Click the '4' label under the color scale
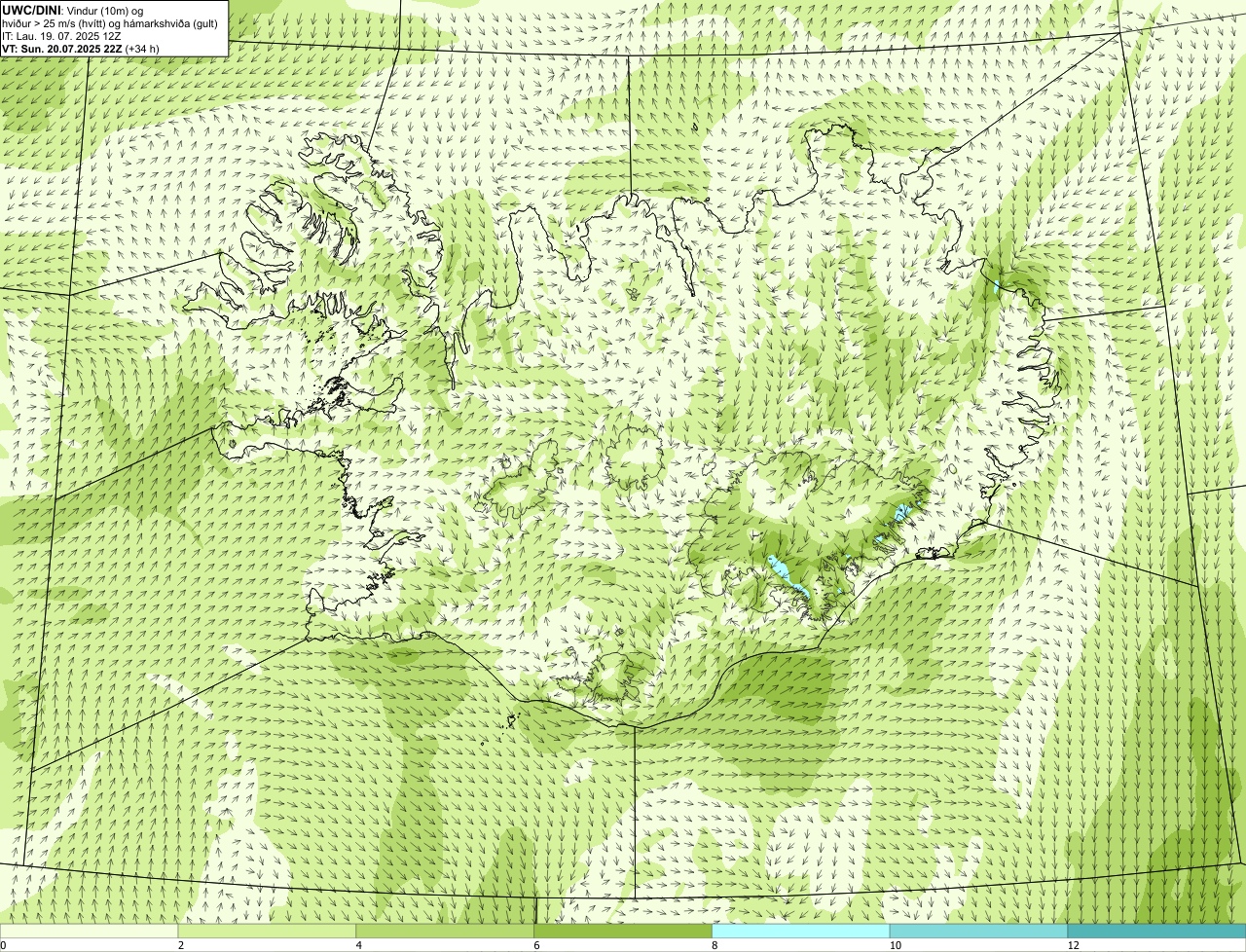The width and height of the screenshot is (1246, 952). point(359,945)
